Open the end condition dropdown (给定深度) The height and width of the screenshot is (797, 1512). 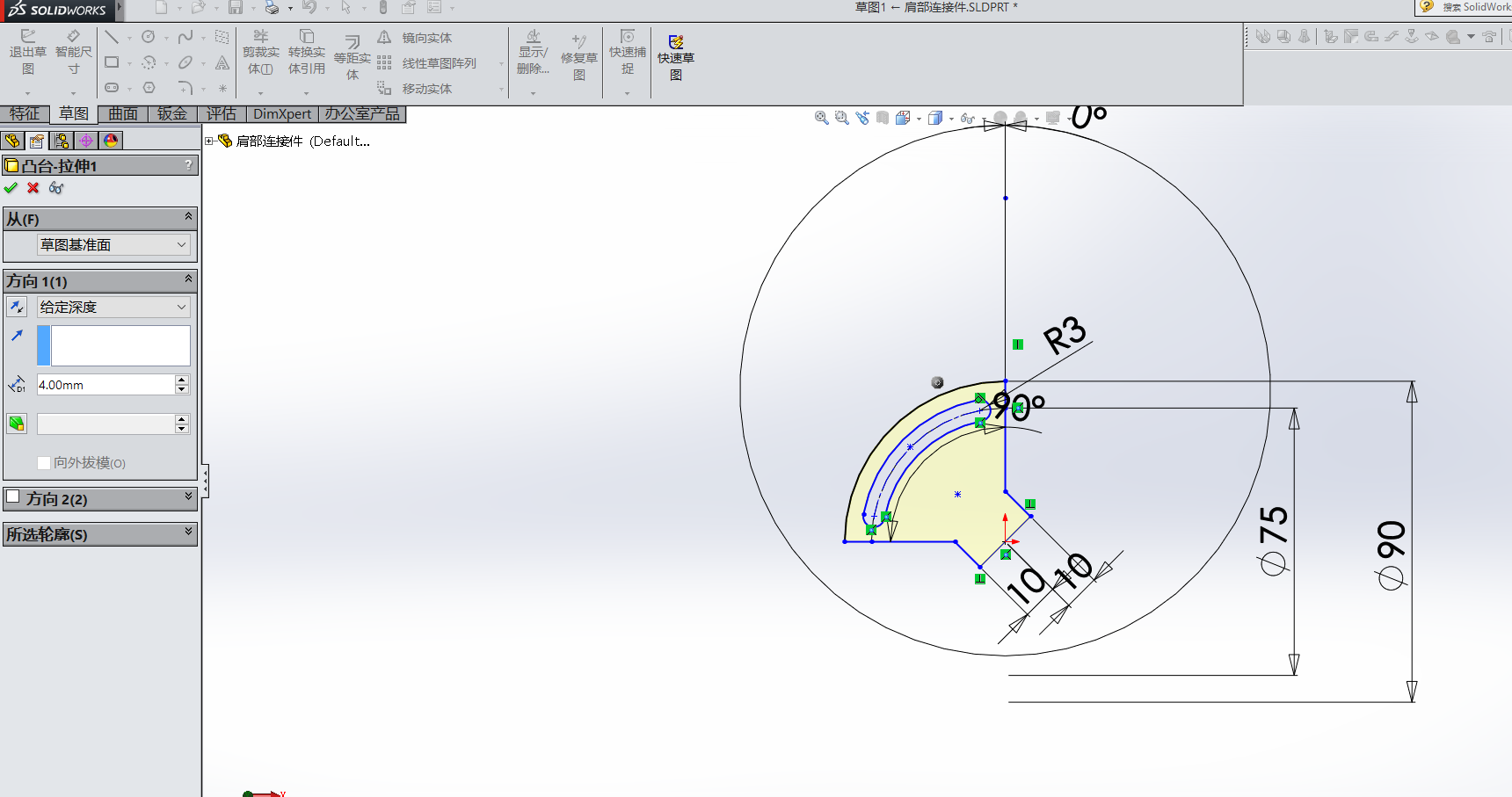click(113, 307)
